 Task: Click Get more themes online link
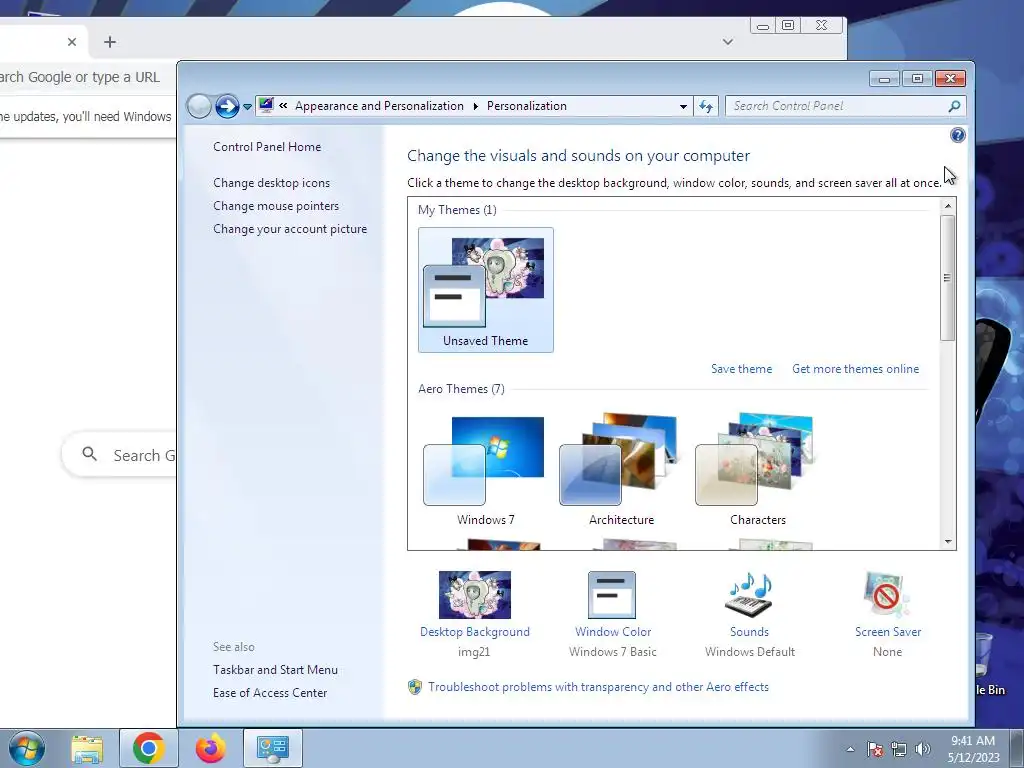(x=856, y=369)
